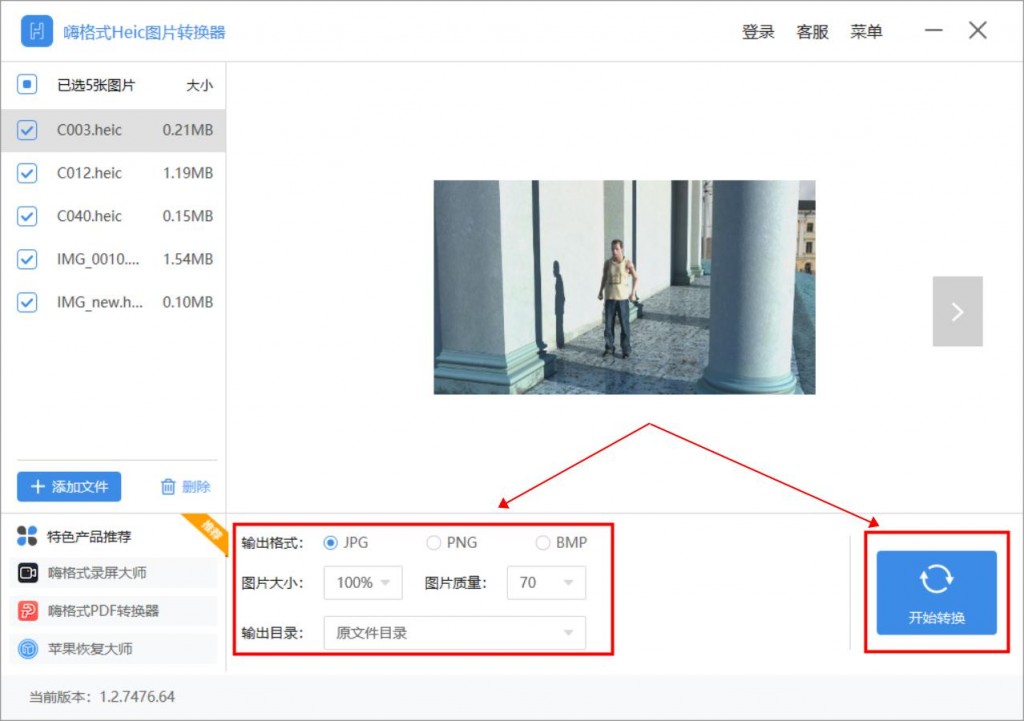Screen dimensions: 1024x721
Task: Open the 输出目录 原文件目录 dropdown
Action: pos(455,633)
